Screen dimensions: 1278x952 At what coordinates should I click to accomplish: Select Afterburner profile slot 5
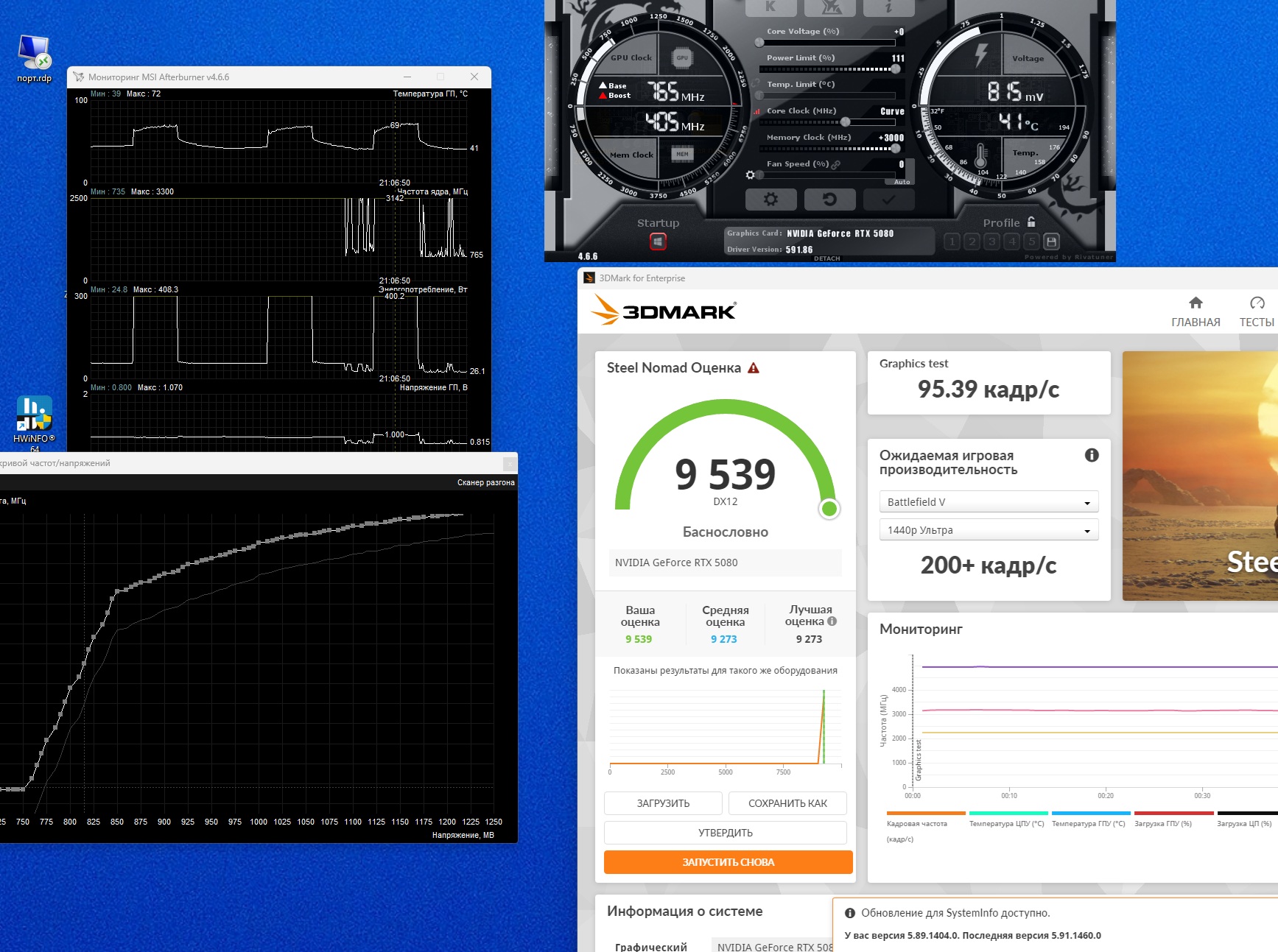tap(1032, 241)
